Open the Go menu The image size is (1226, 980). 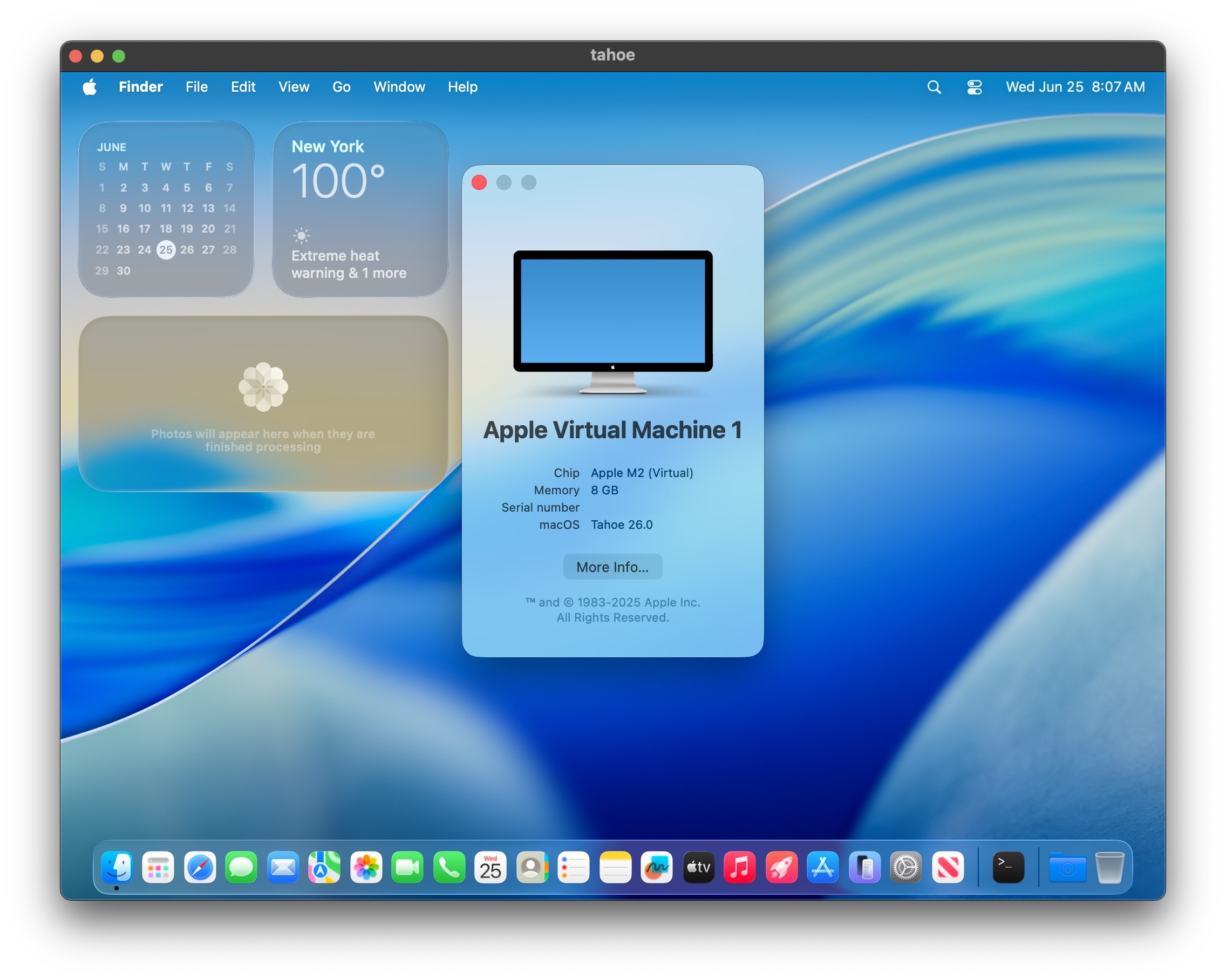[x=341, y=87]
